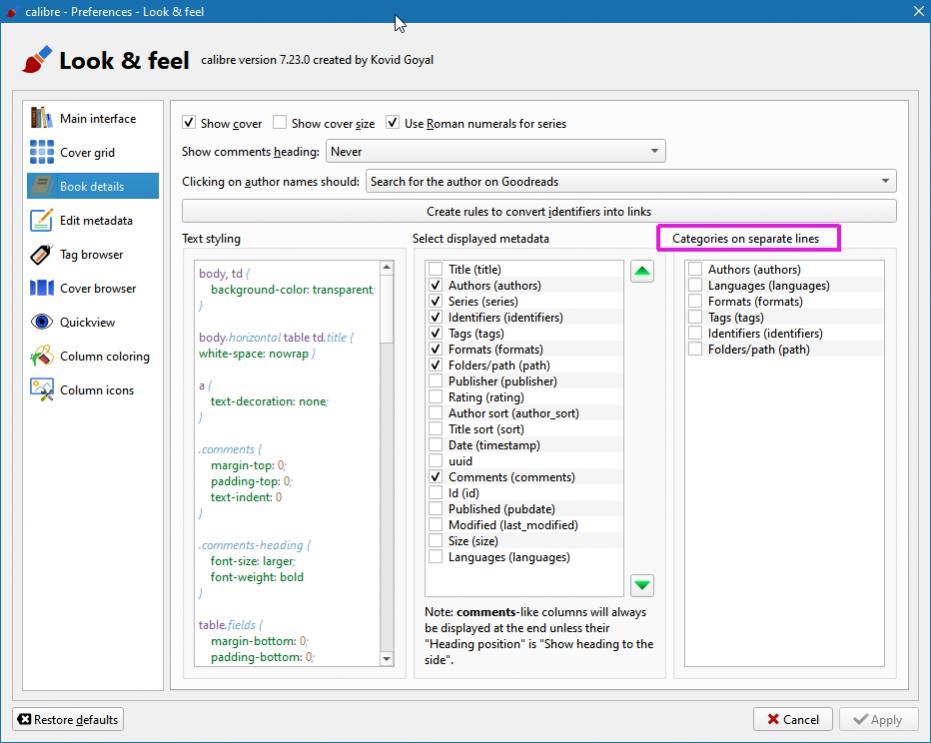The width and height of the screenshot is (931, 743).
Task: Toggle Use Roman numerals for series
Action: [x=392, y=122]
